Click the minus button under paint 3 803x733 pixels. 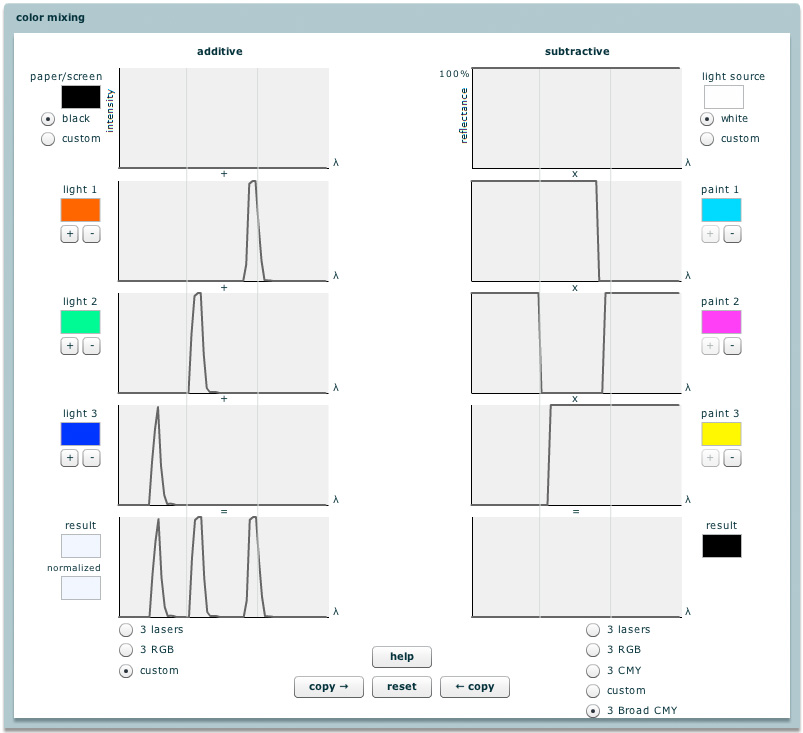coord(731,458)
